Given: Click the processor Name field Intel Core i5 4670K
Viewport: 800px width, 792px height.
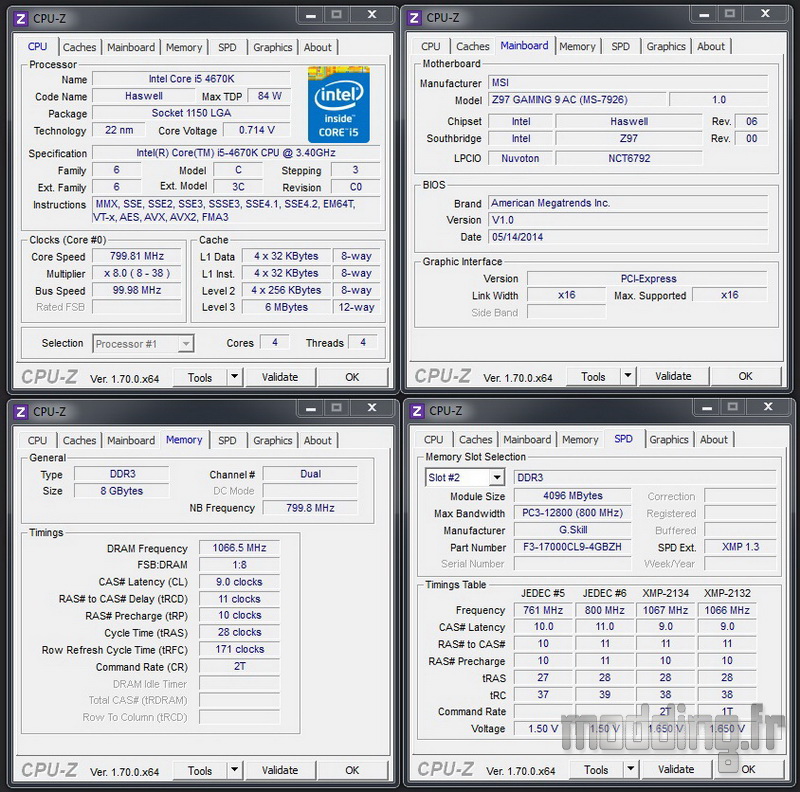Looking at the screenshot, I should point(191,79).
